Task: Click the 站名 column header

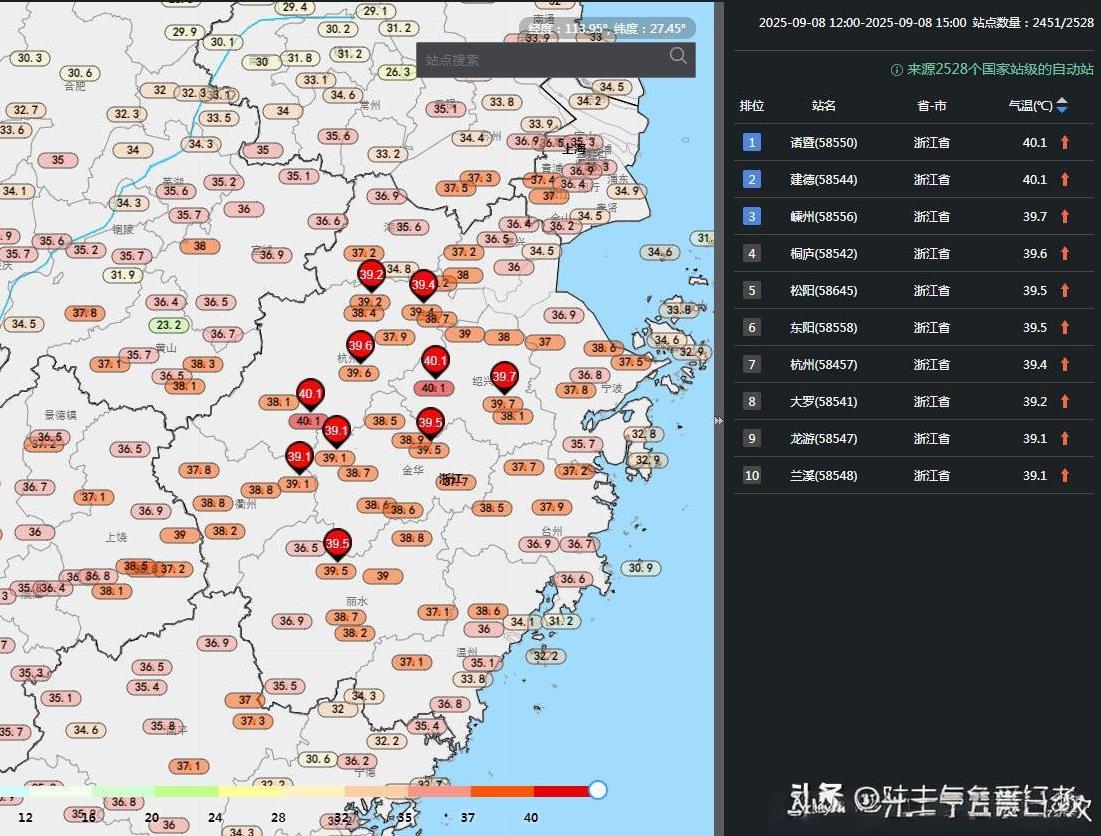Action: tap(824, 105)
